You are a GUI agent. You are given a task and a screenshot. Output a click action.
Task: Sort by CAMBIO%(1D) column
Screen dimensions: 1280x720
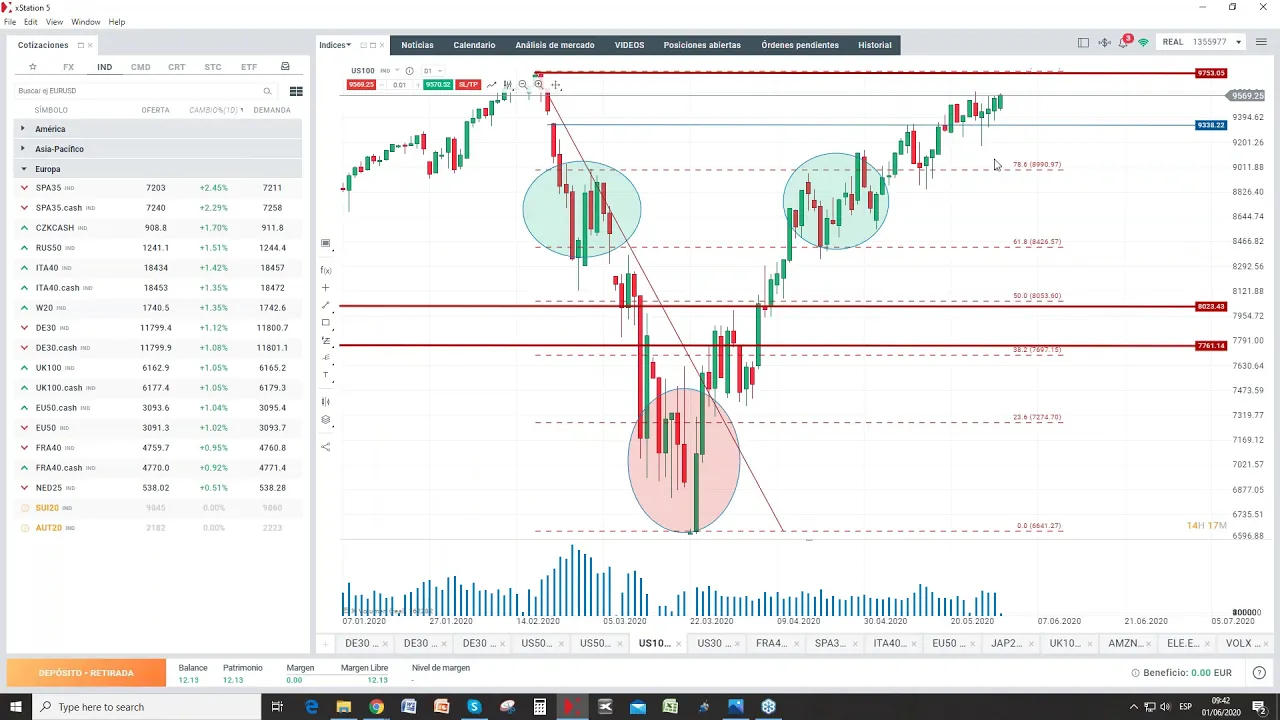click(x=215, y=110)
